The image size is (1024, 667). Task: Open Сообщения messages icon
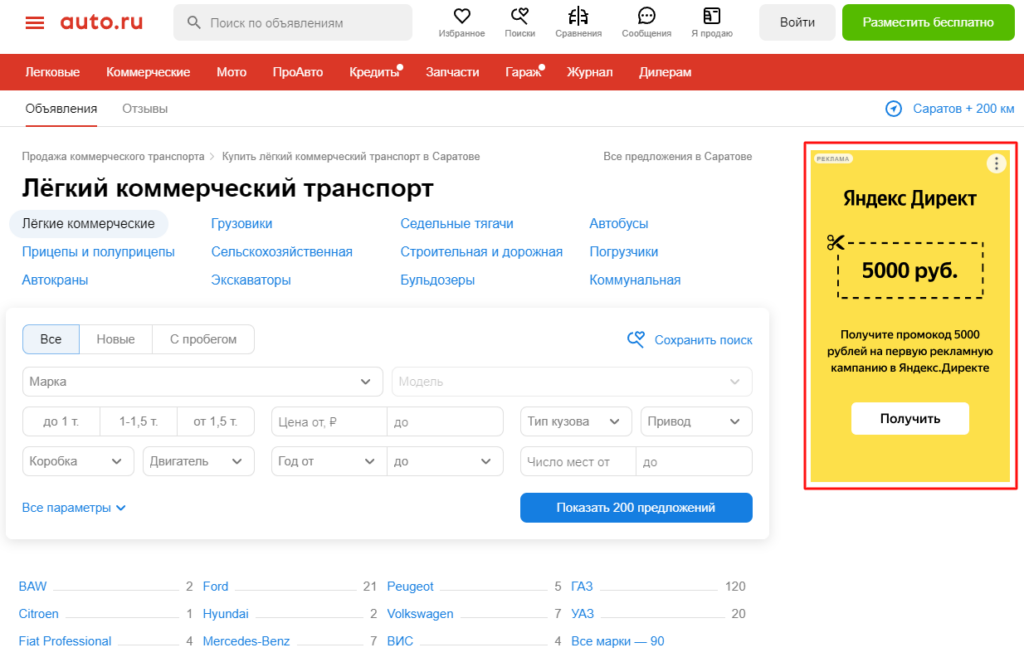pos(645,15)
